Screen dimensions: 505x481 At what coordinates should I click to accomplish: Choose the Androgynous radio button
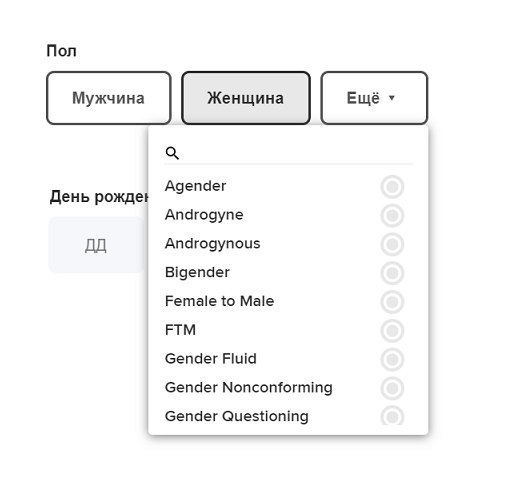pos(392,244)
